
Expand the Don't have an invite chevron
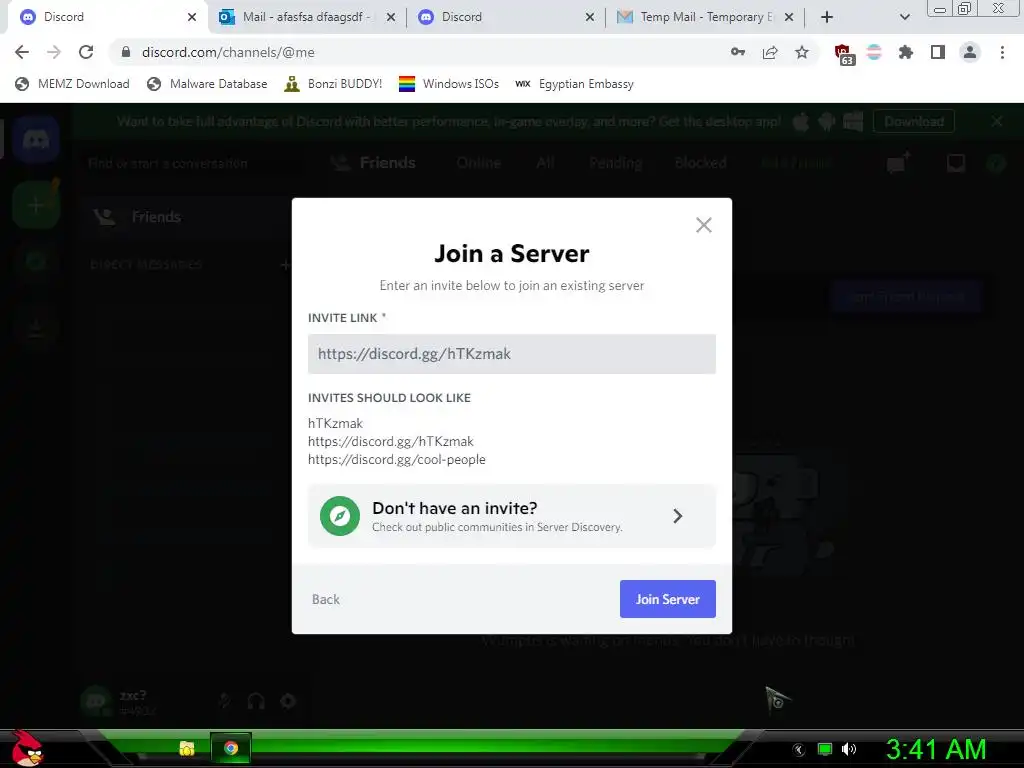click(x=678, y=516)
